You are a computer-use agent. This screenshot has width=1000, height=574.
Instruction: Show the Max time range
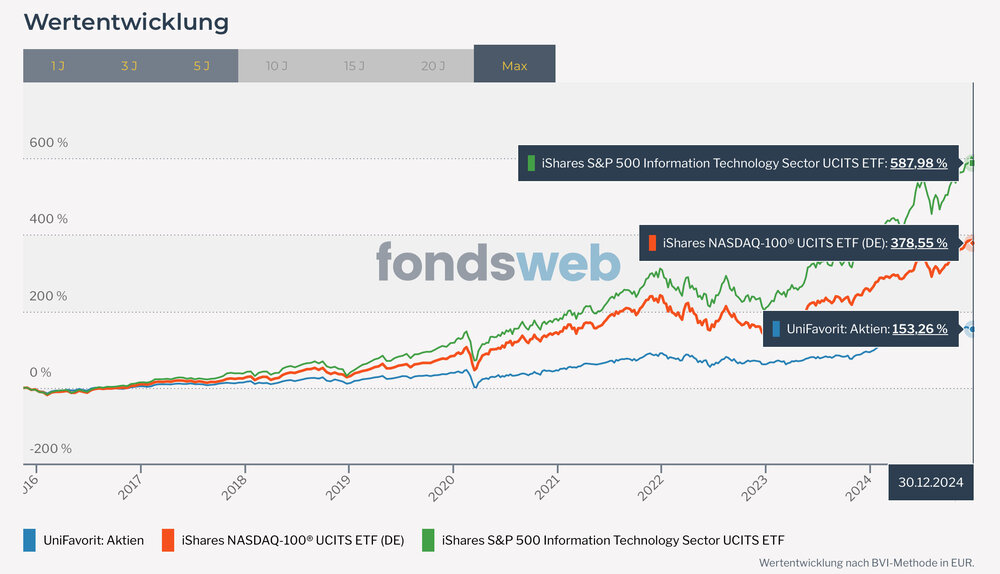coord(514,66)
